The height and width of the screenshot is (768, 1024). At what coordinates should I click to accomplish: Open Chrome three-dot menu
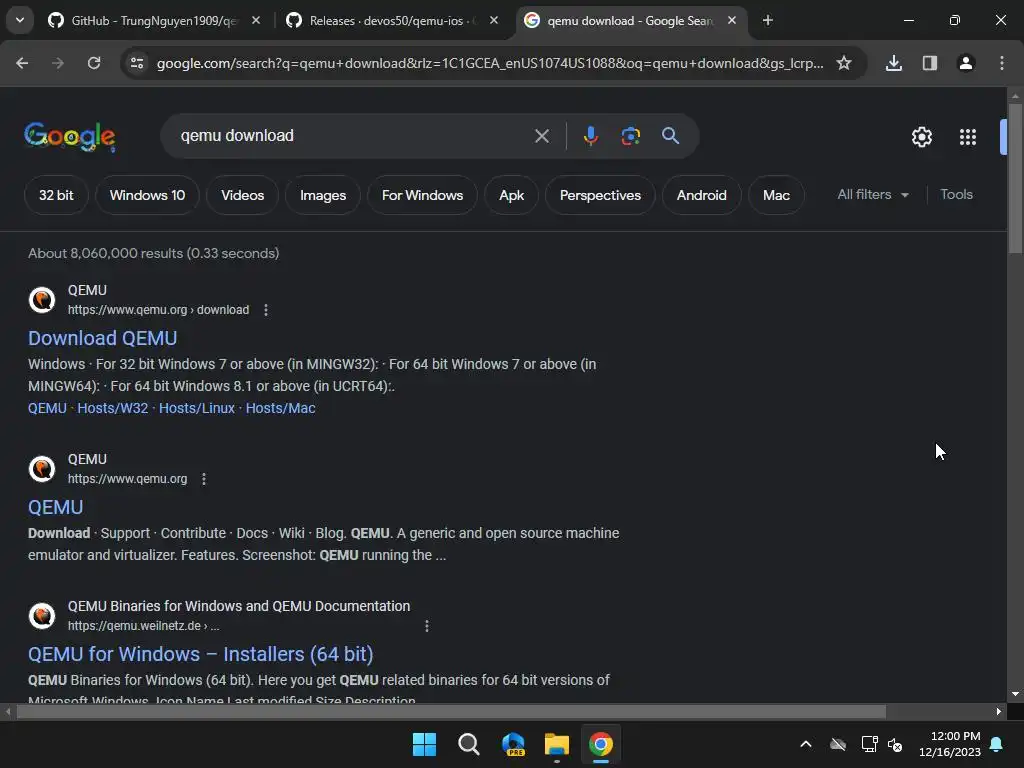click(x=1002, y=63)
